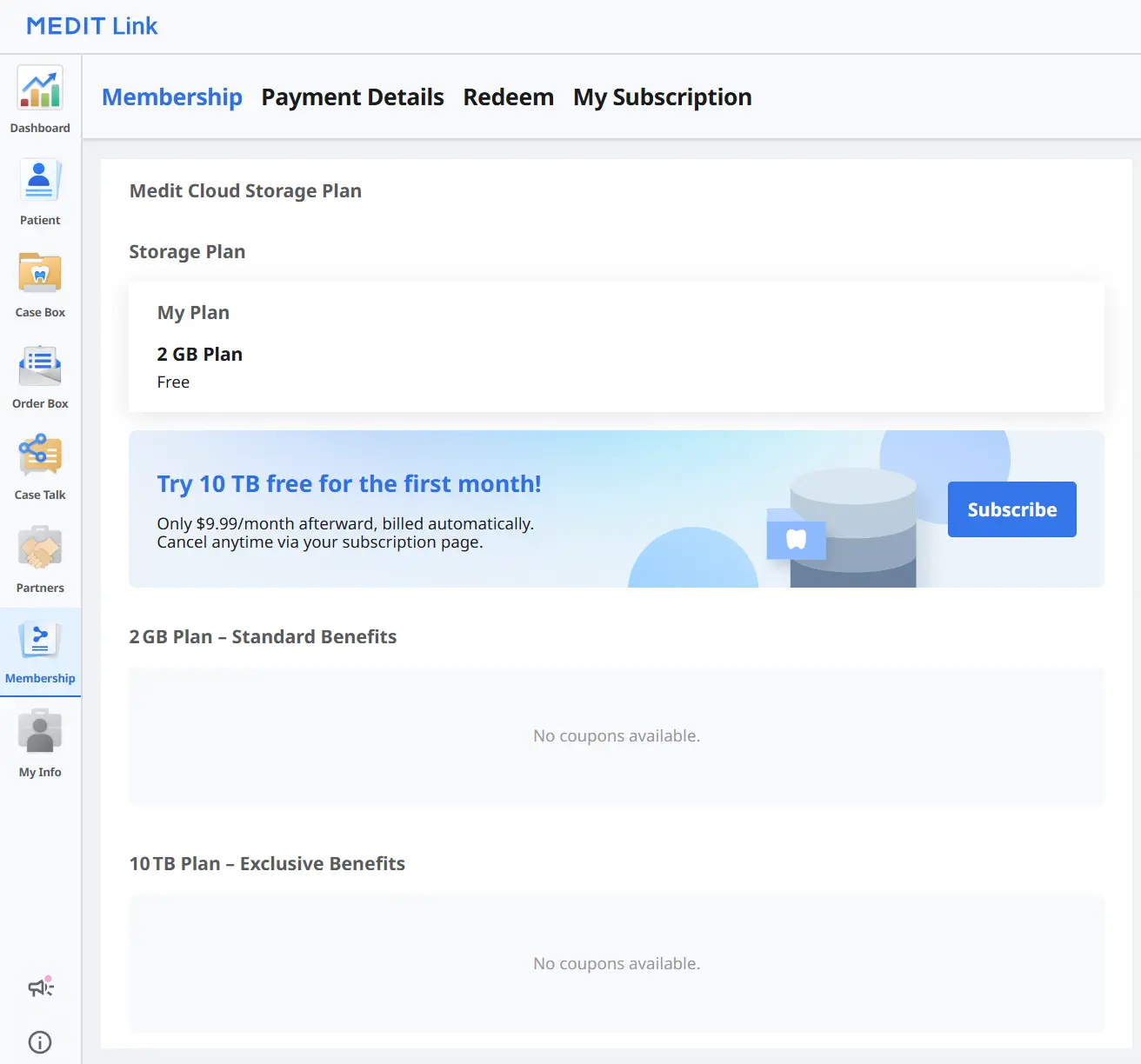Click the My Plan card heading
Viewport: 1141px width, 1064px height.
click(x=193, y=313)
